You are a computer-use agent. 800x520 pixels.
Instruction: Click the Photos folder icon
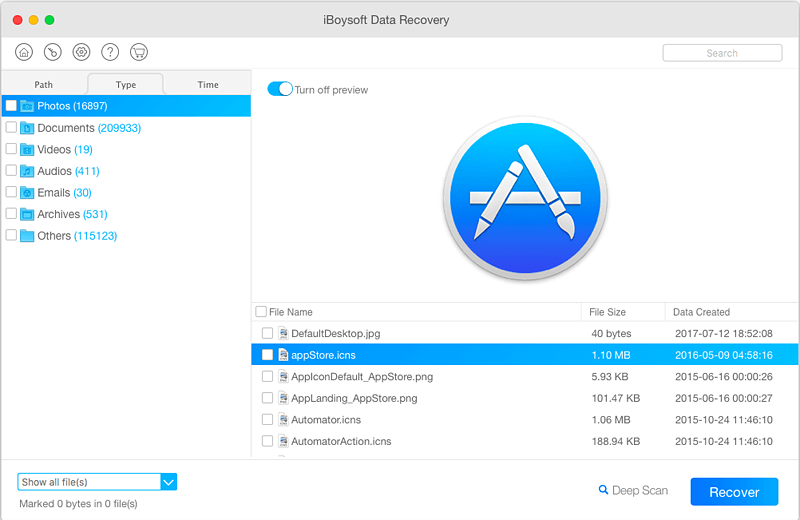[27, 106]
